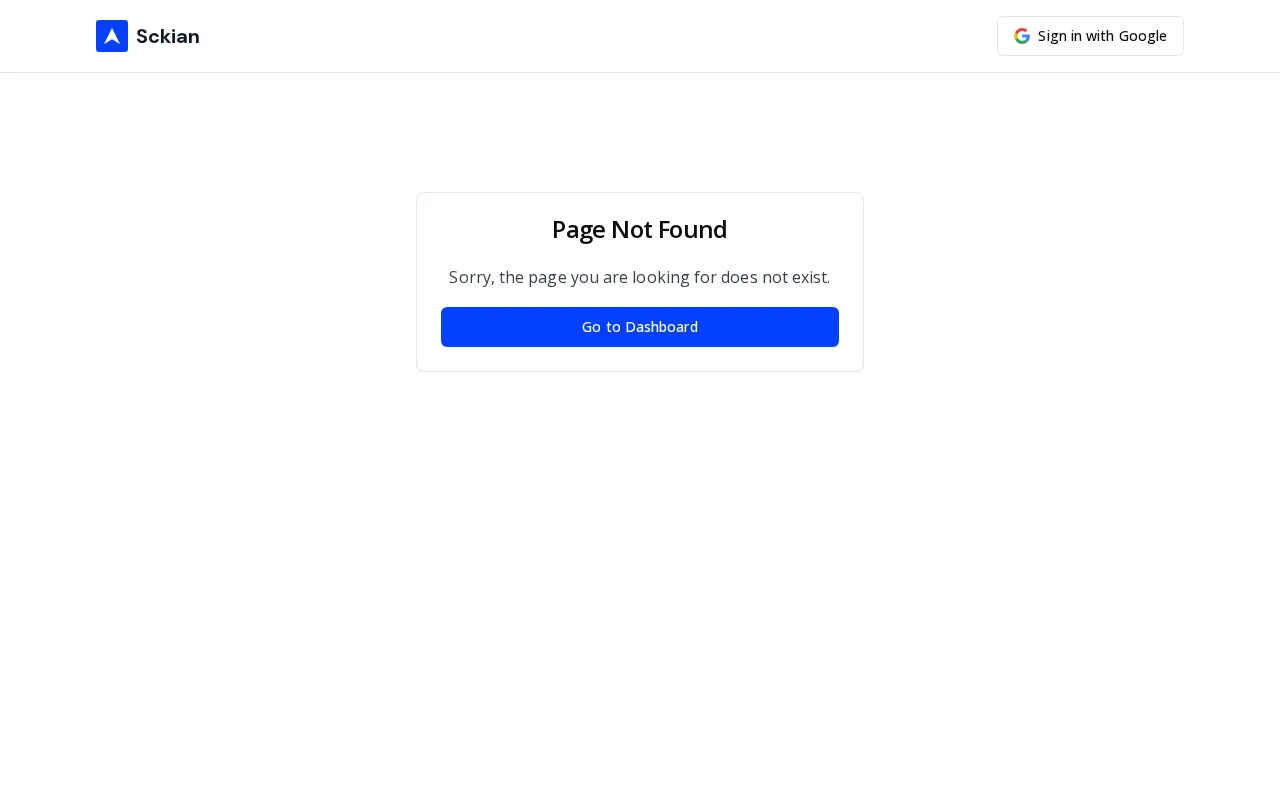This screenshot has height=800, width=1280.
Task: Select the Page Not Found heading
Action: [x=640, y=230]
